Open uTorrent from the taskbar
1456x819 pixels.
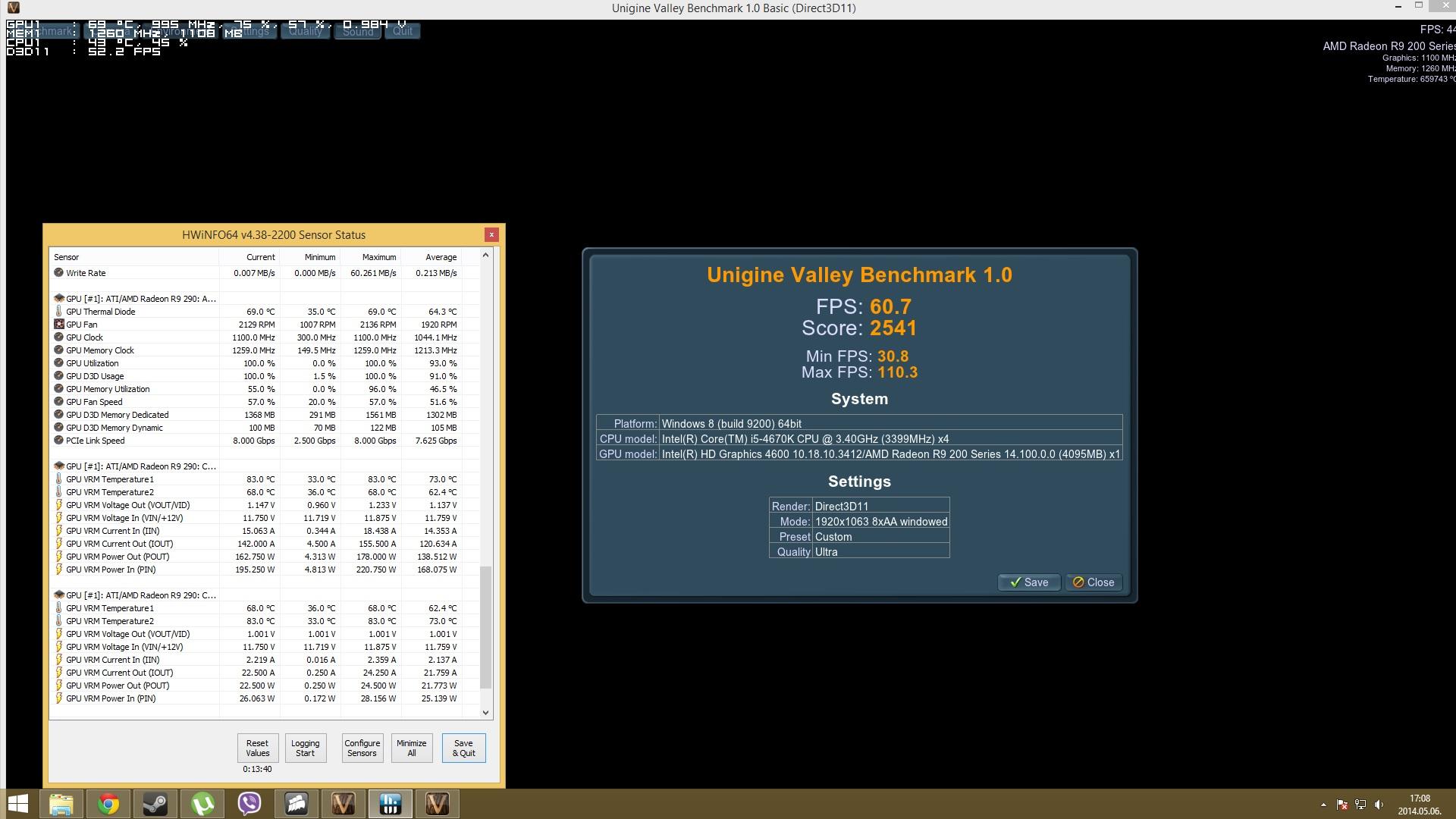202,804
